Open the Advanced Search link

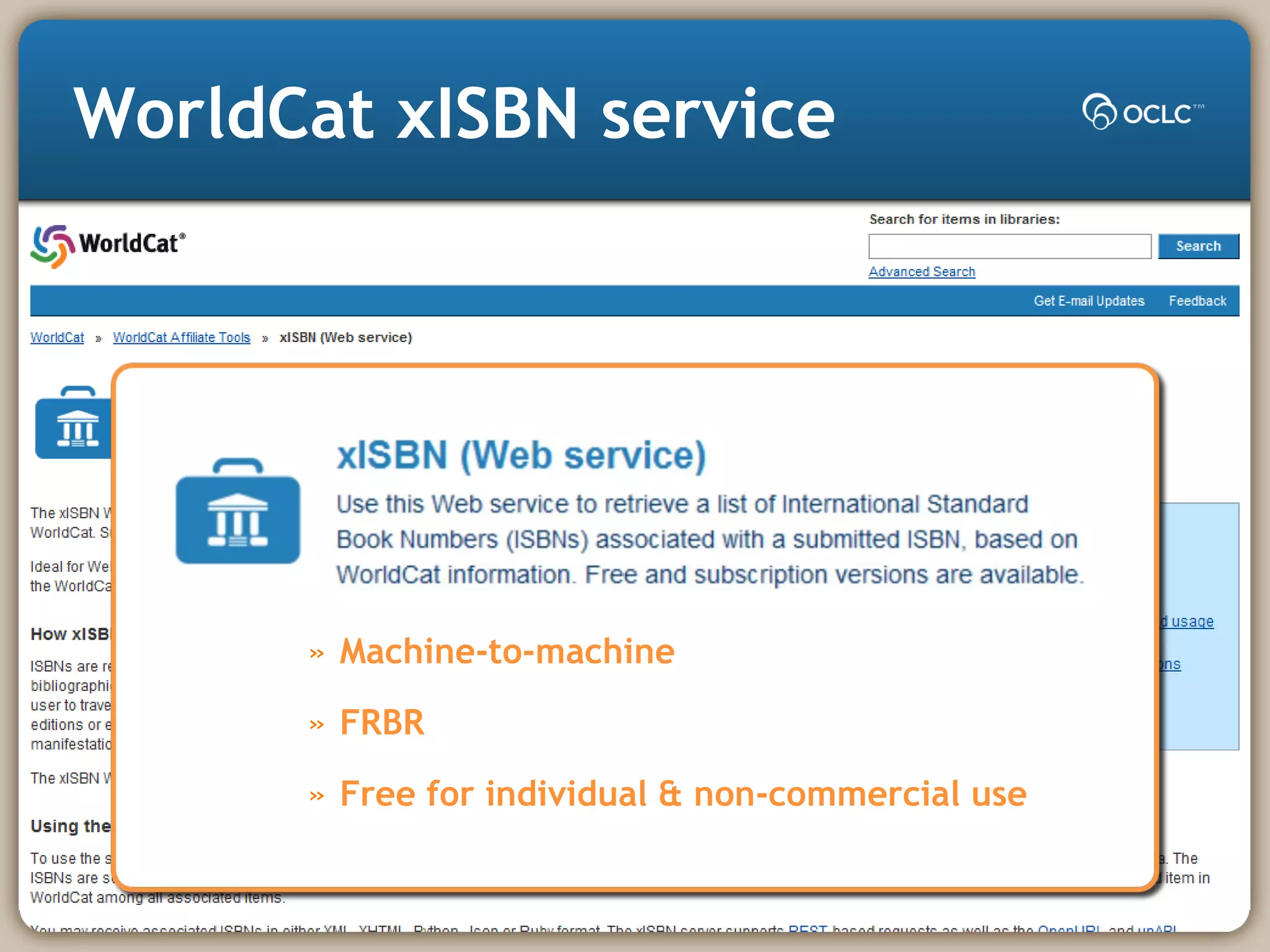click(921, 271)
